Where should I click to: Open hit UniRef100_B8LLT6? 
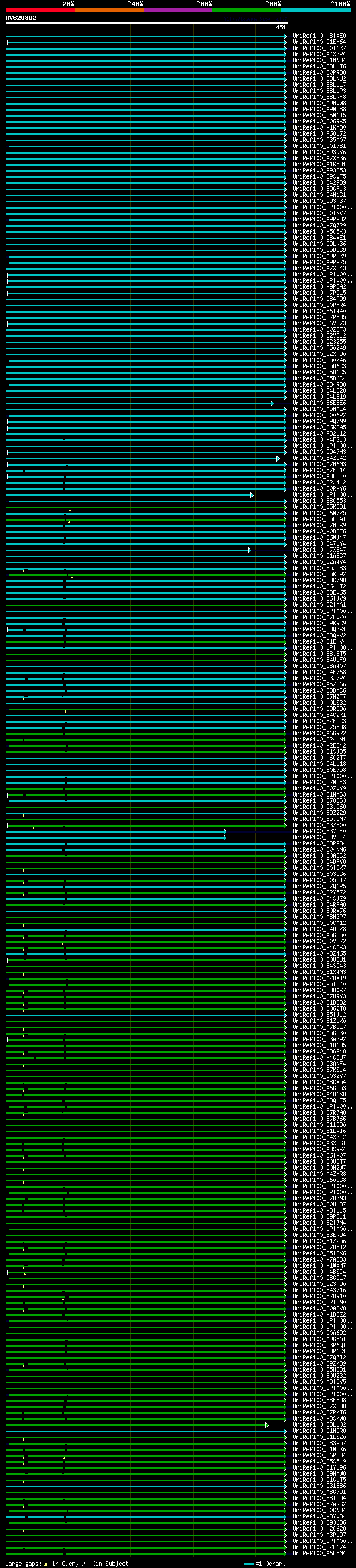[319, 66]
